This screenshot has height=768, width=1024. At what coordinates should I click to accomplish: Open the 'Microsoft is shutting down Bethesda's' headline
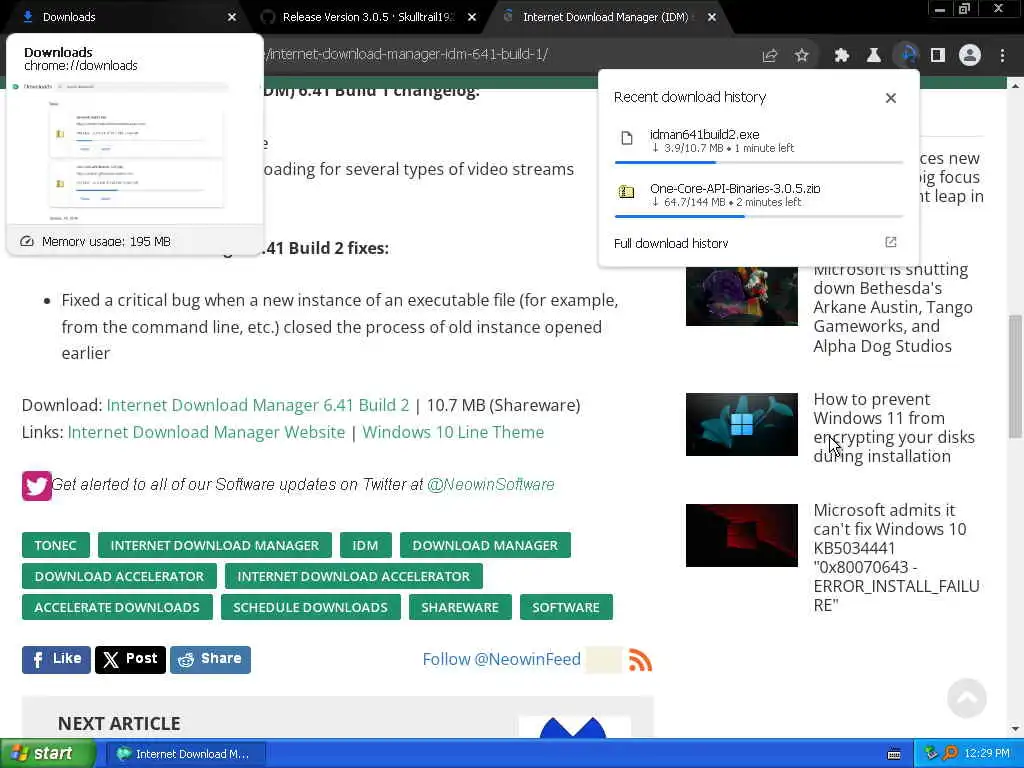(x=893, y=308)
